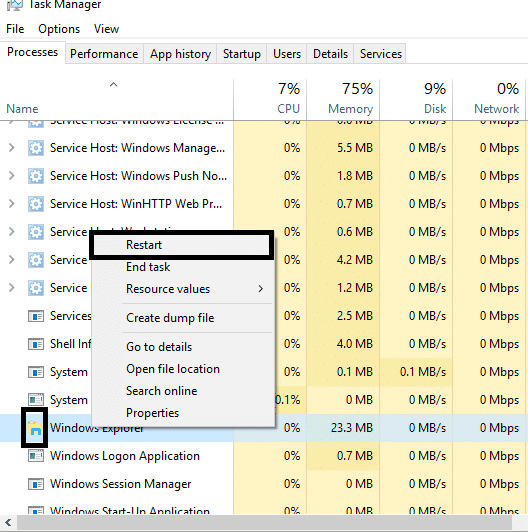This screenshot has height=532, width=528.
Task: Click the Services process icon in the 2.5 MB row
Action: tap(36, 316)
